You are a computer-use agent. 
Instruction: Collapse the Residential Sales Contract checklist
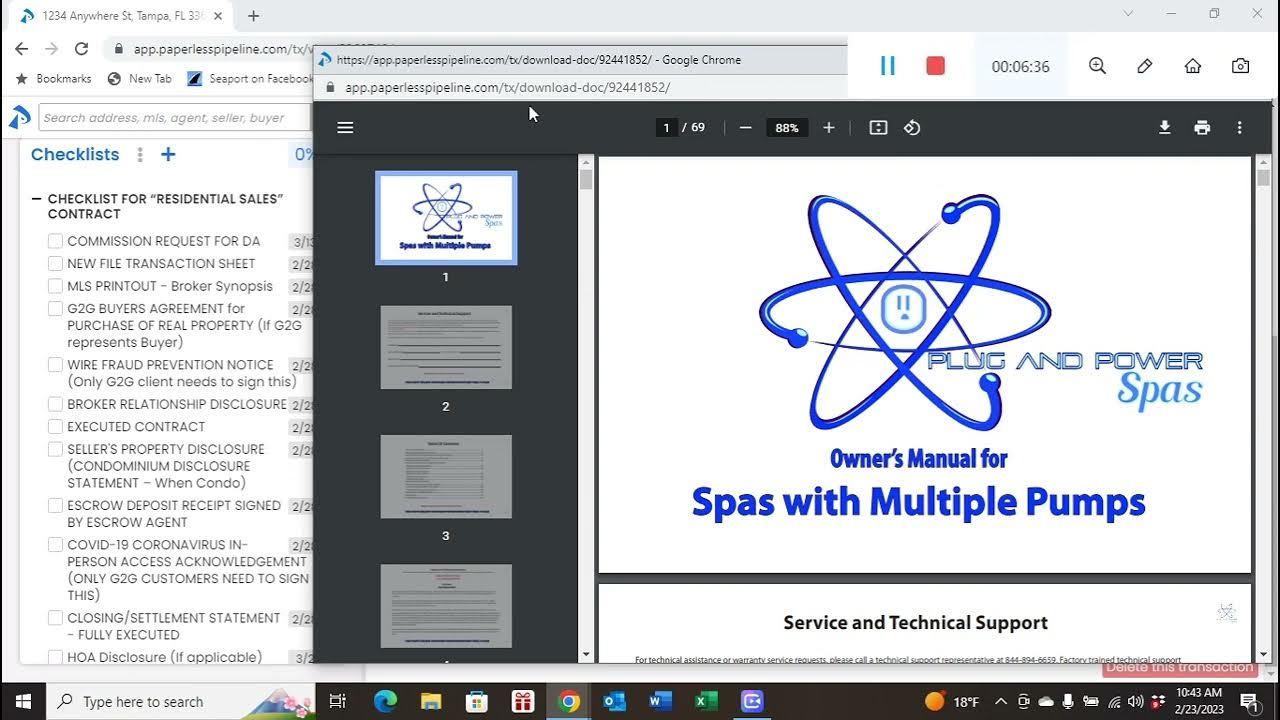[37, 199]
